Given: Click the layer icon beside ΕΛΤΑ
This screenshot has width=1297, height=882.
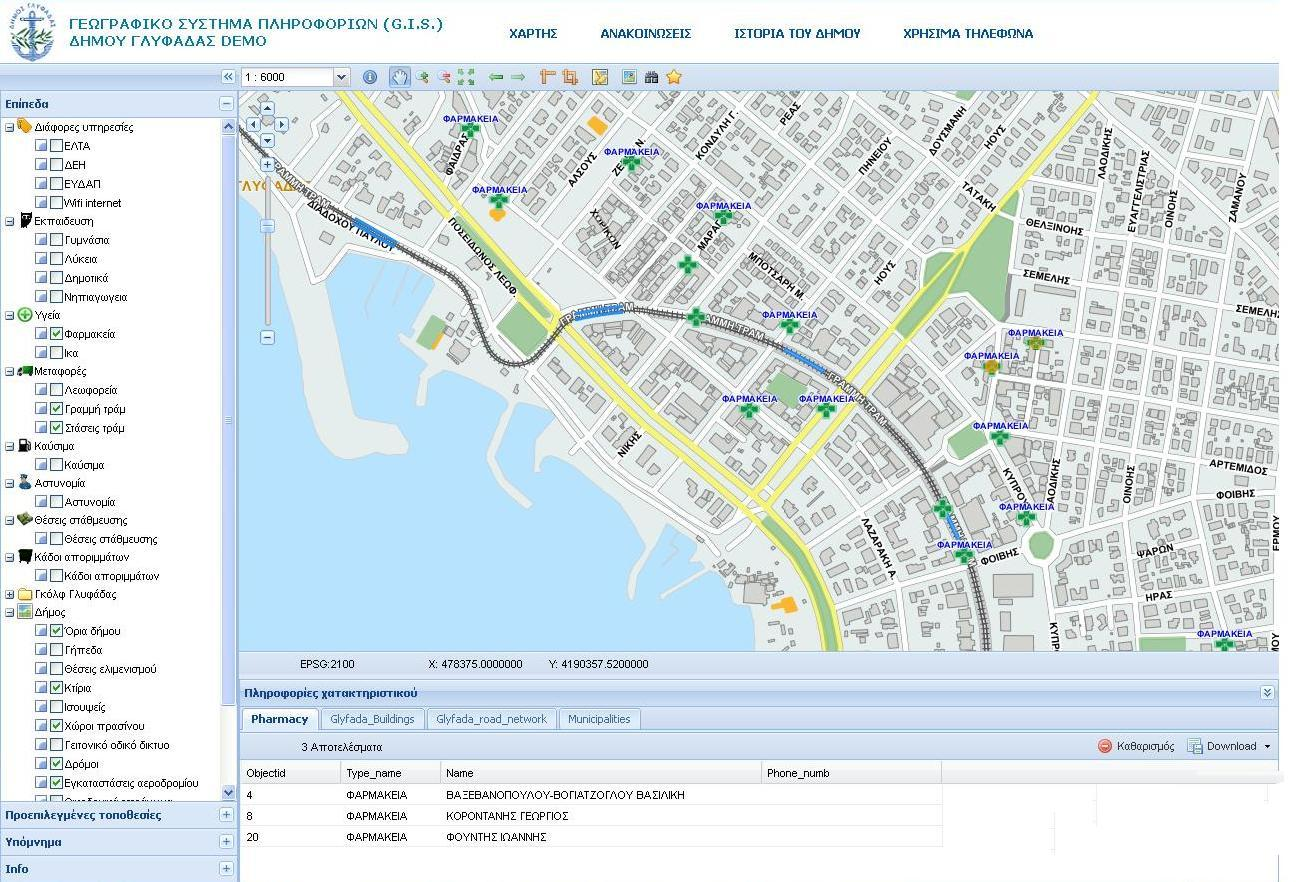Looking at the screenshot, I should 41,146.
